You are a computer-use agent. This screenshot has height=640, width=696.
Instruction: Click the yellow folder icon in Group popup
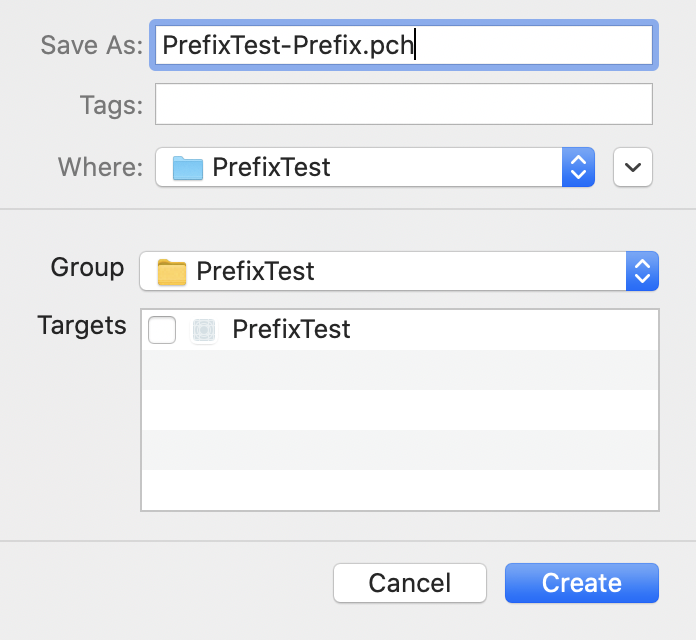click(172, 271)
